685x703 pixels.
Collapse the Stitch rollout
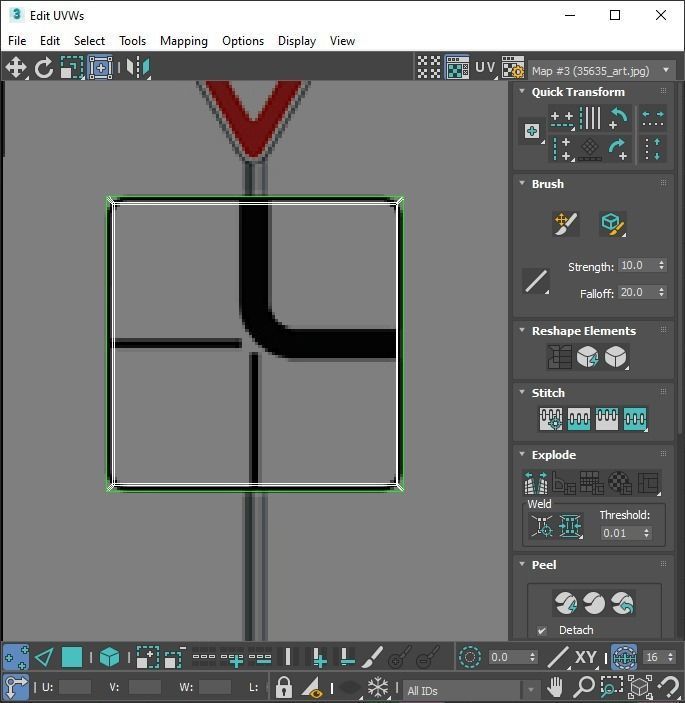click(x=522, y=392)
